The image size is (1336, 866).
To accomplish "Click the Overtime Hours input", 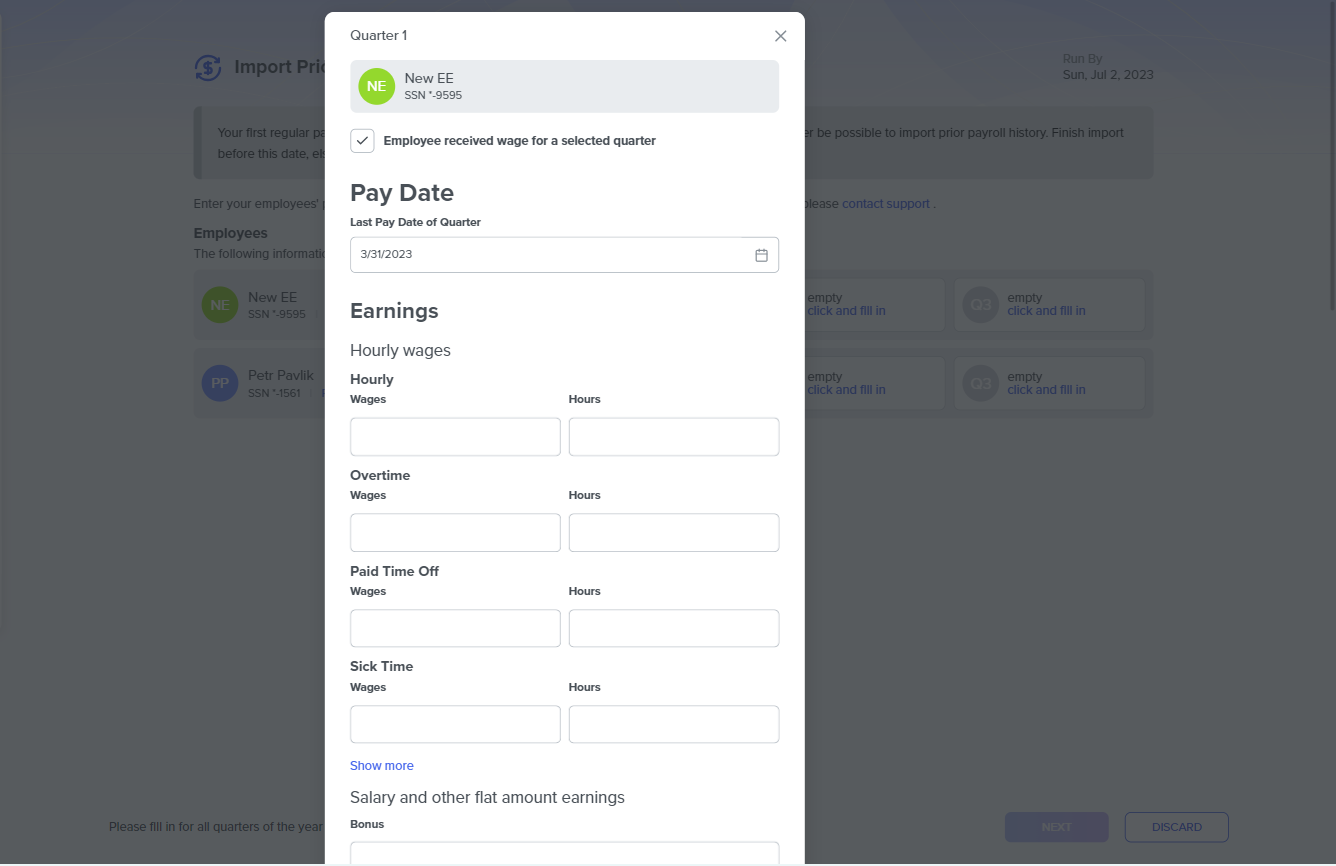I will [674, 533].
